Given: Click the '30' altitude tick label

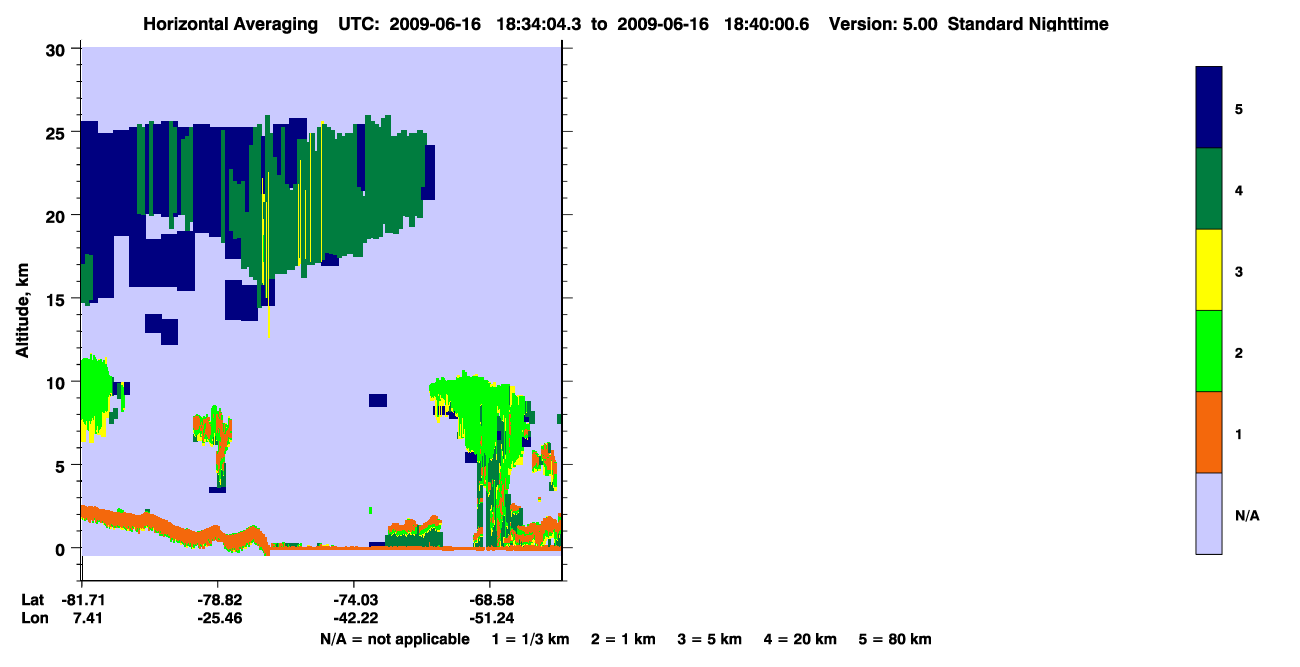Looking at the screenshot, I should 57,50.
